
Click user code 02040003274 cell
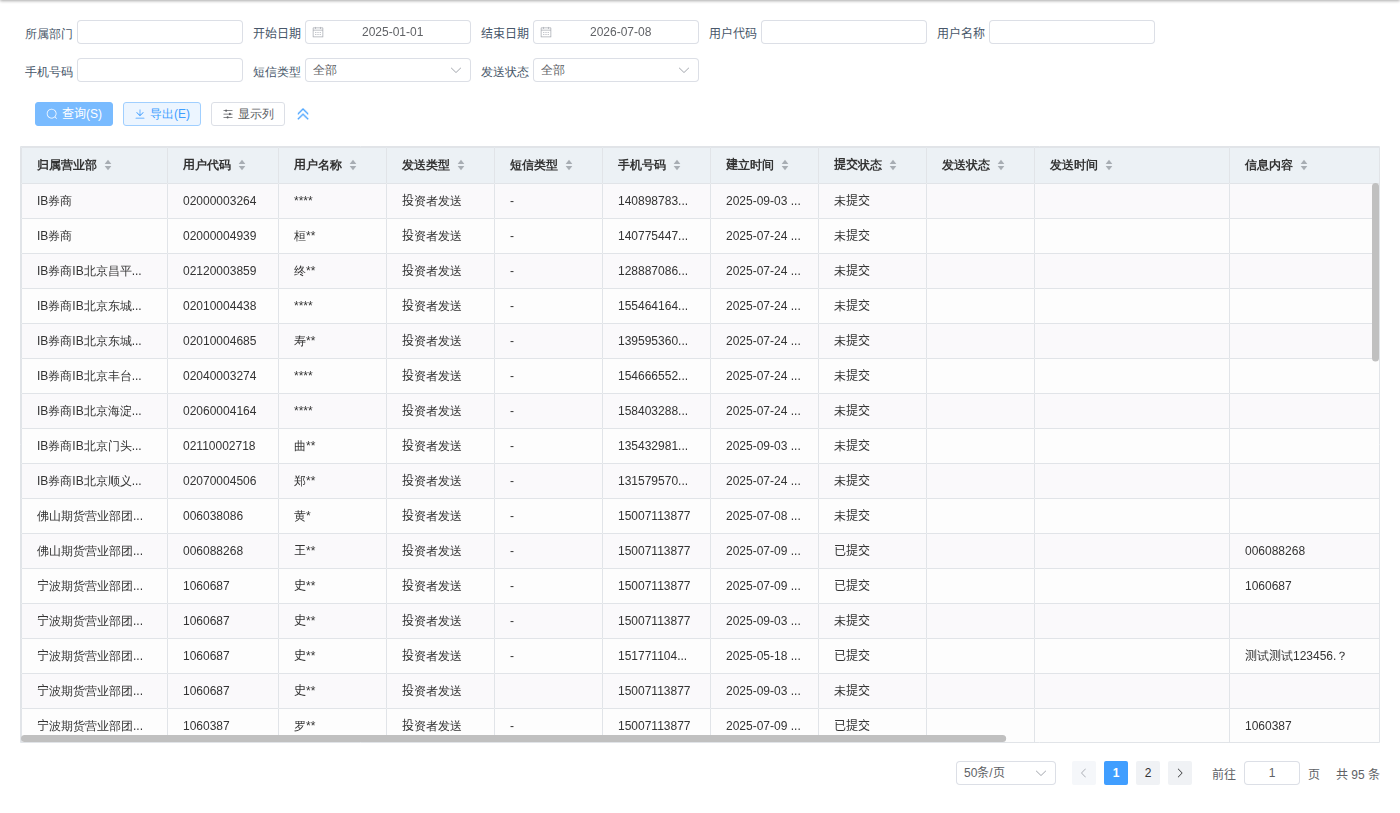(223, 376)
